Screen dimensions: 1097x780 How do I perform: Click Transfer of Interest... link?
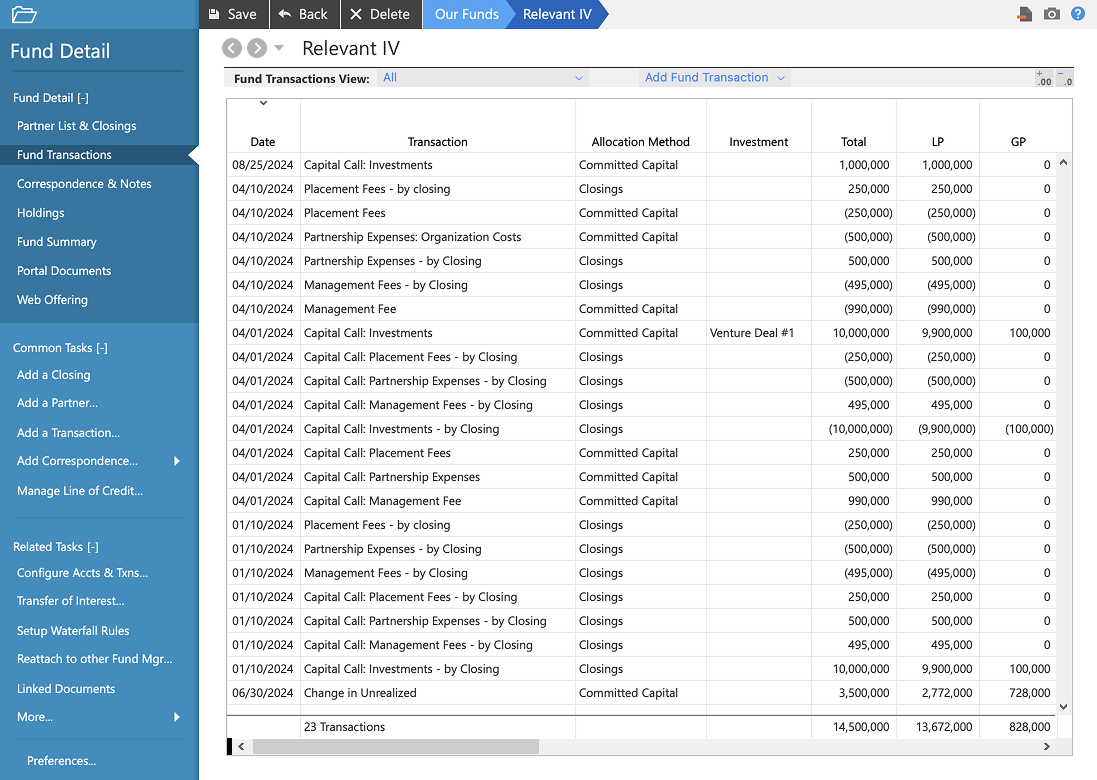pyautogui.click(x=71, y=601)
